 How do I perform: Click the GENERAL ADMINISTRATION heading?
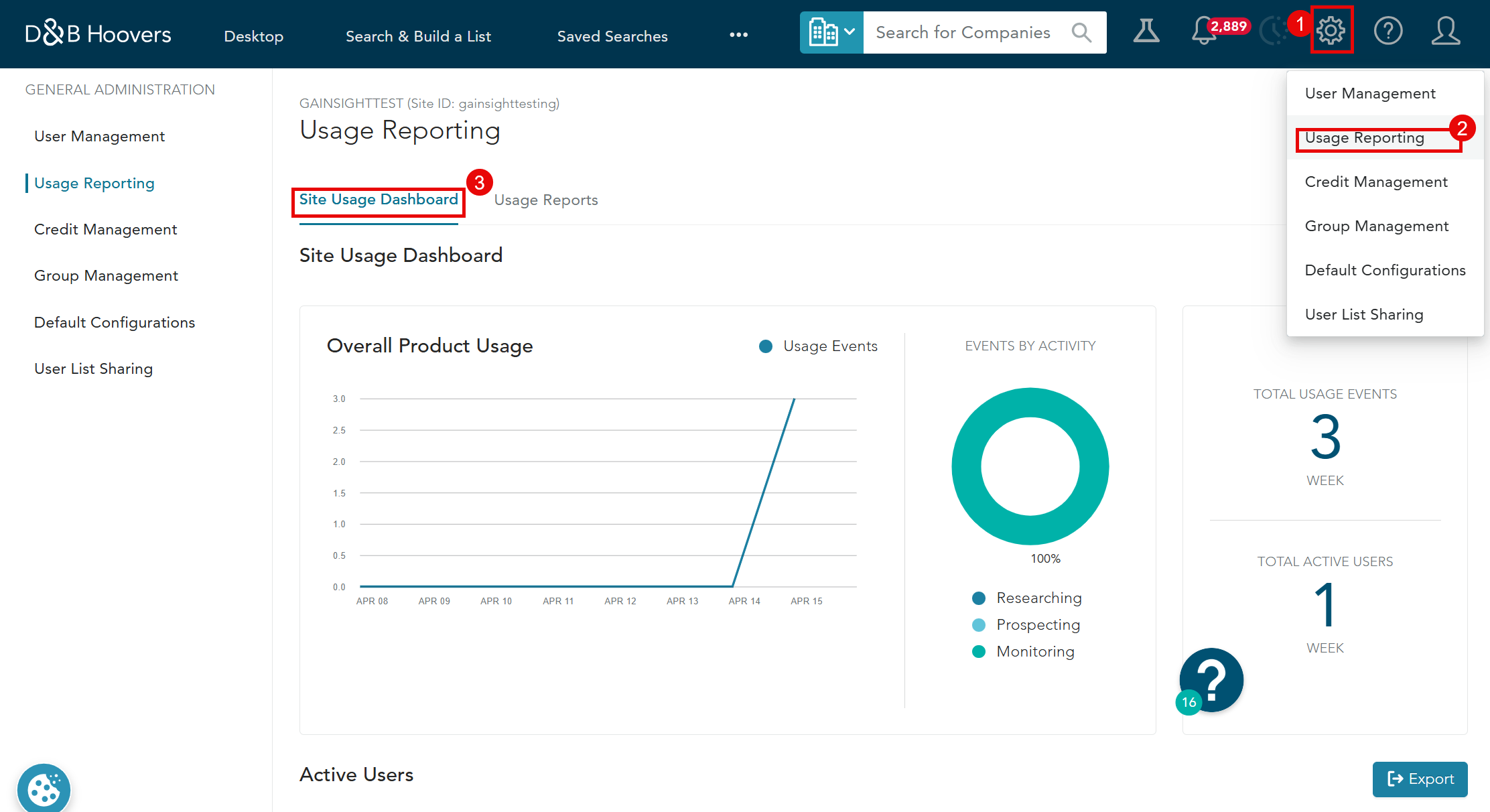(x=120, y=90)
